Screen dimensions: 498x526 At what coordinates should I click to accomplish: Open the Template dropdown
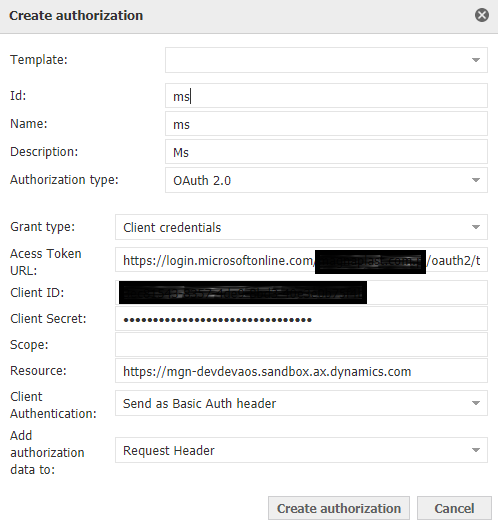point(326,60)
